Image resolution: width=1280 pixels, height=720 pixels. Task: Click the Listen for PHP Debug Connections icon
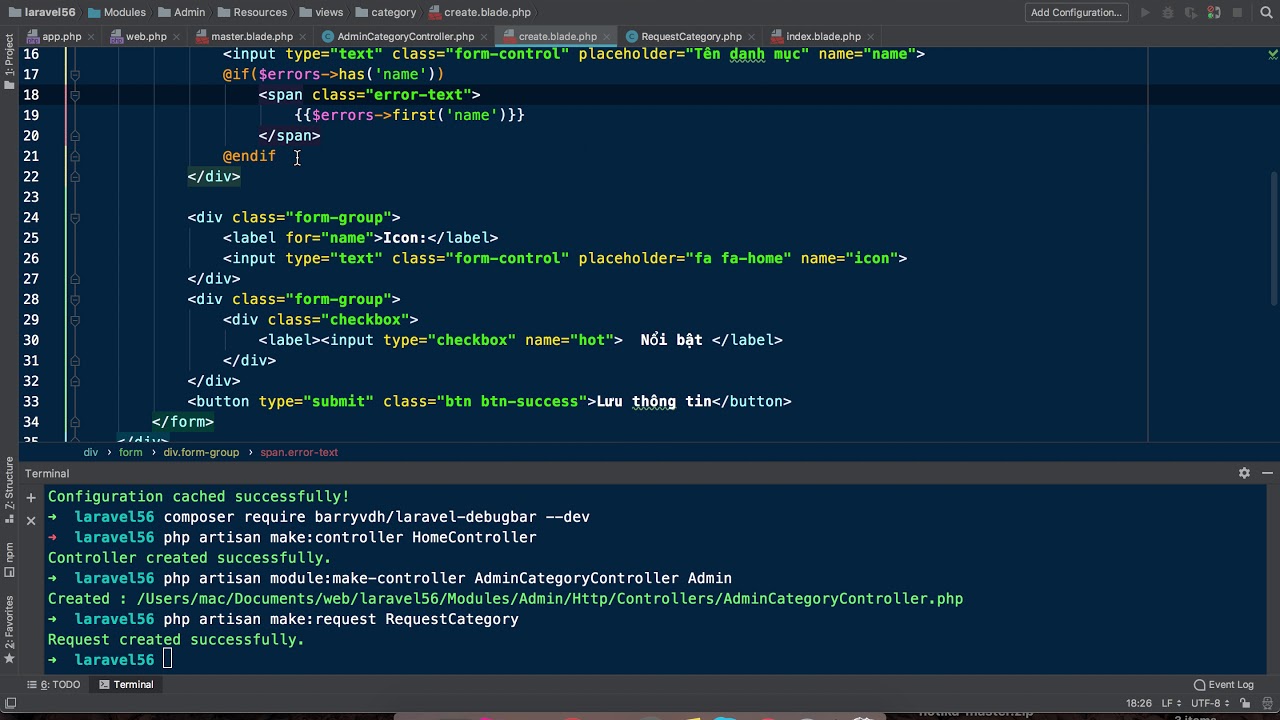[1214, 12]
